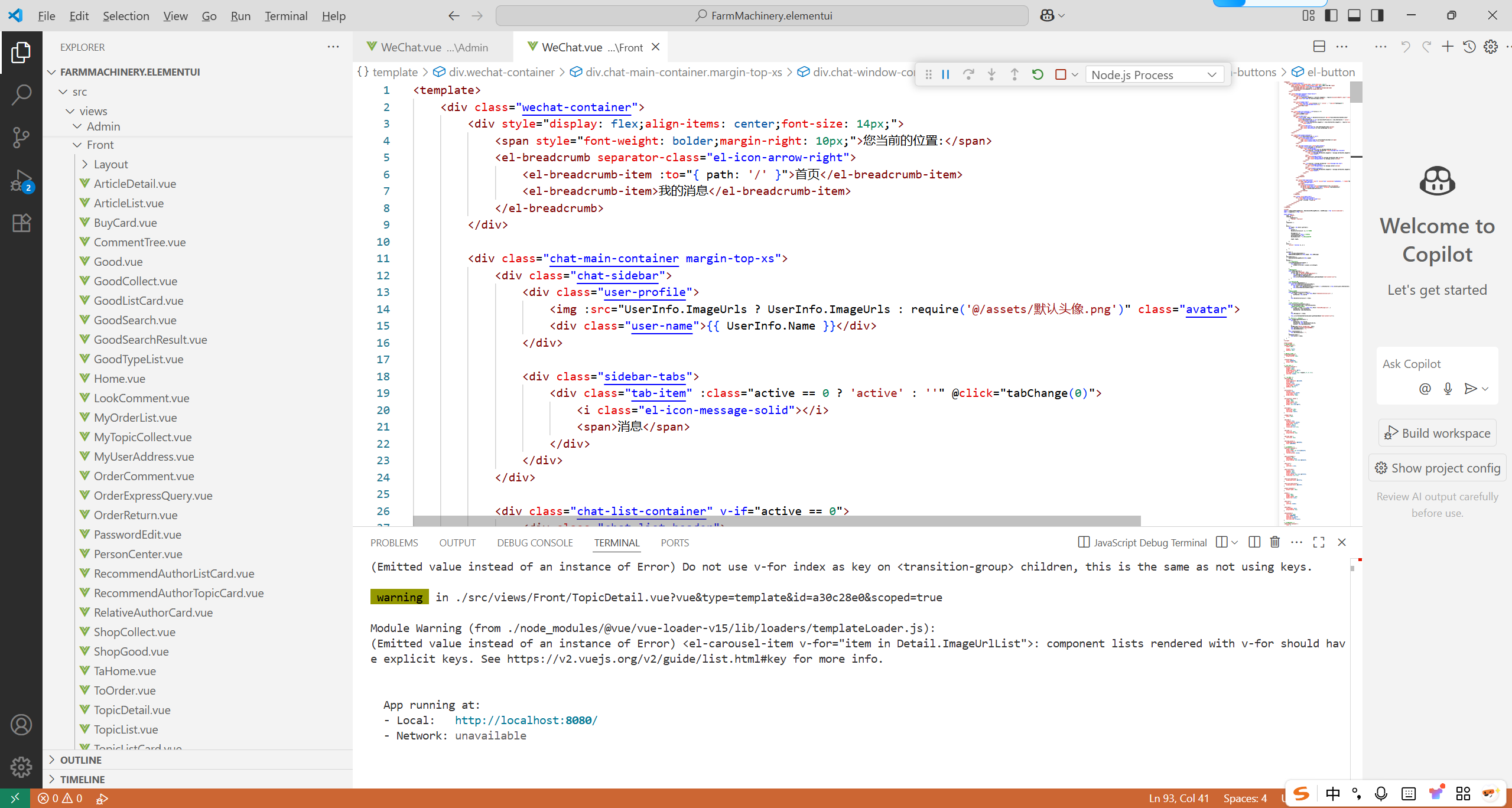The height and width of the screenshot is (808, 1512).
Task: Toggle the Secondary Side Bar
Action: (x=1377, y=16)
